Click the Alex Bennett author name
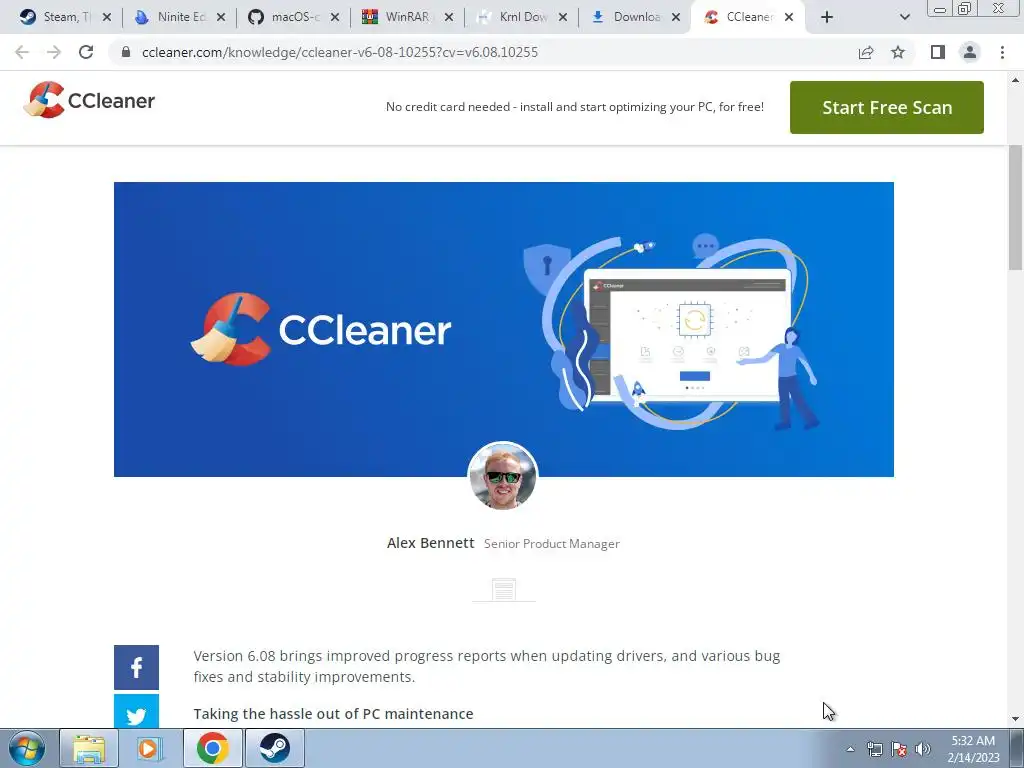Viewport: 1024px width, 768px height. [x=430, y=543]
